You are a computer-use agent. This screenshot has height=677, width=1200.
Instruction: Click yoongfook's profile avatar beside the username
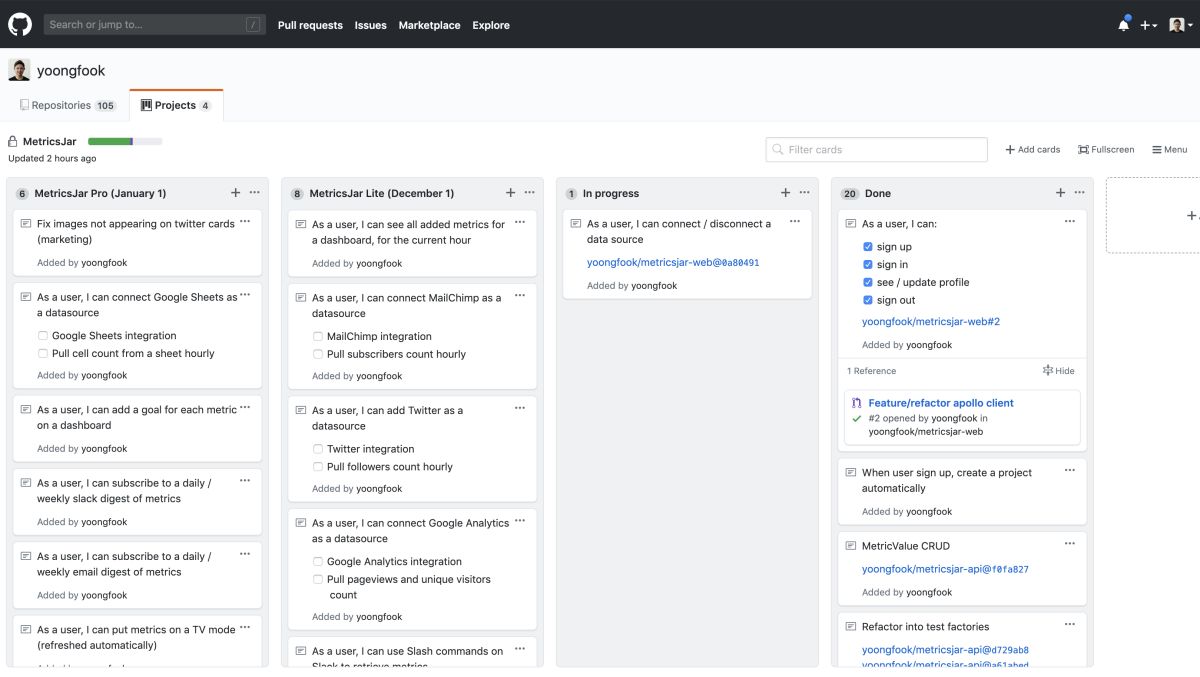point(19,70)
